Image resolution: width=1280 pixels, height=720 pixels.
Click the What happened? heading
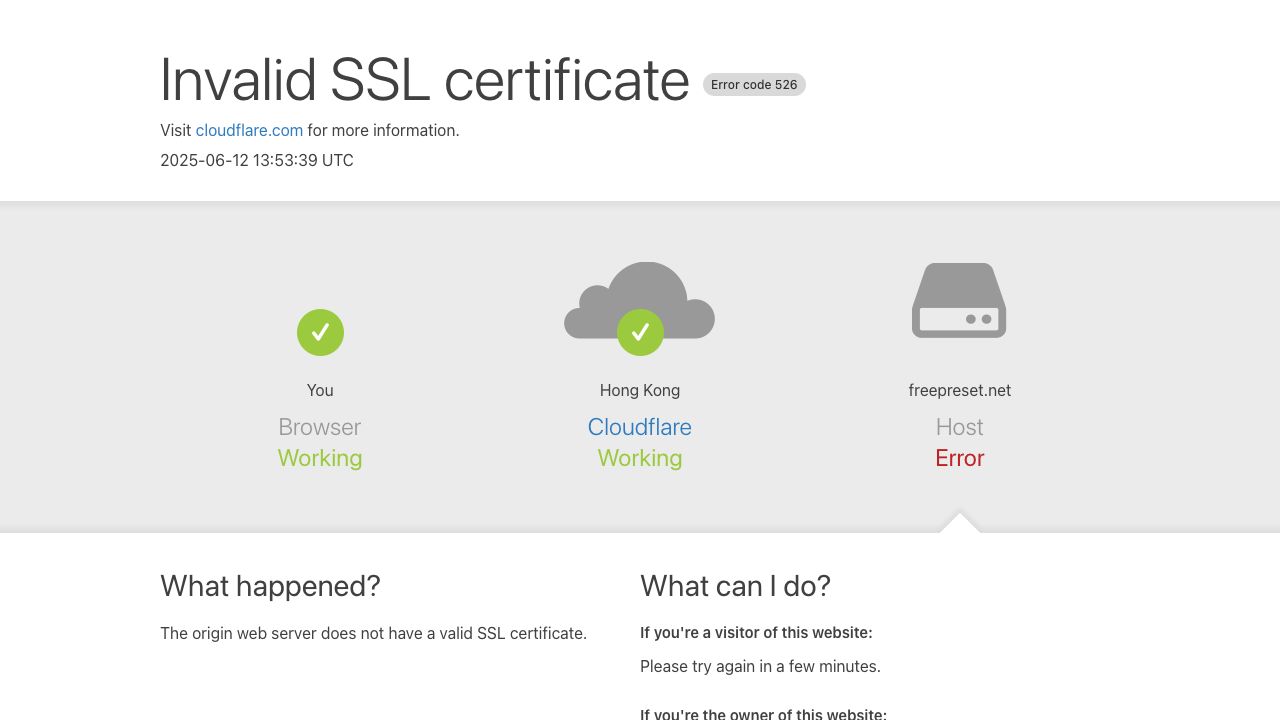[x=270, y=586]
